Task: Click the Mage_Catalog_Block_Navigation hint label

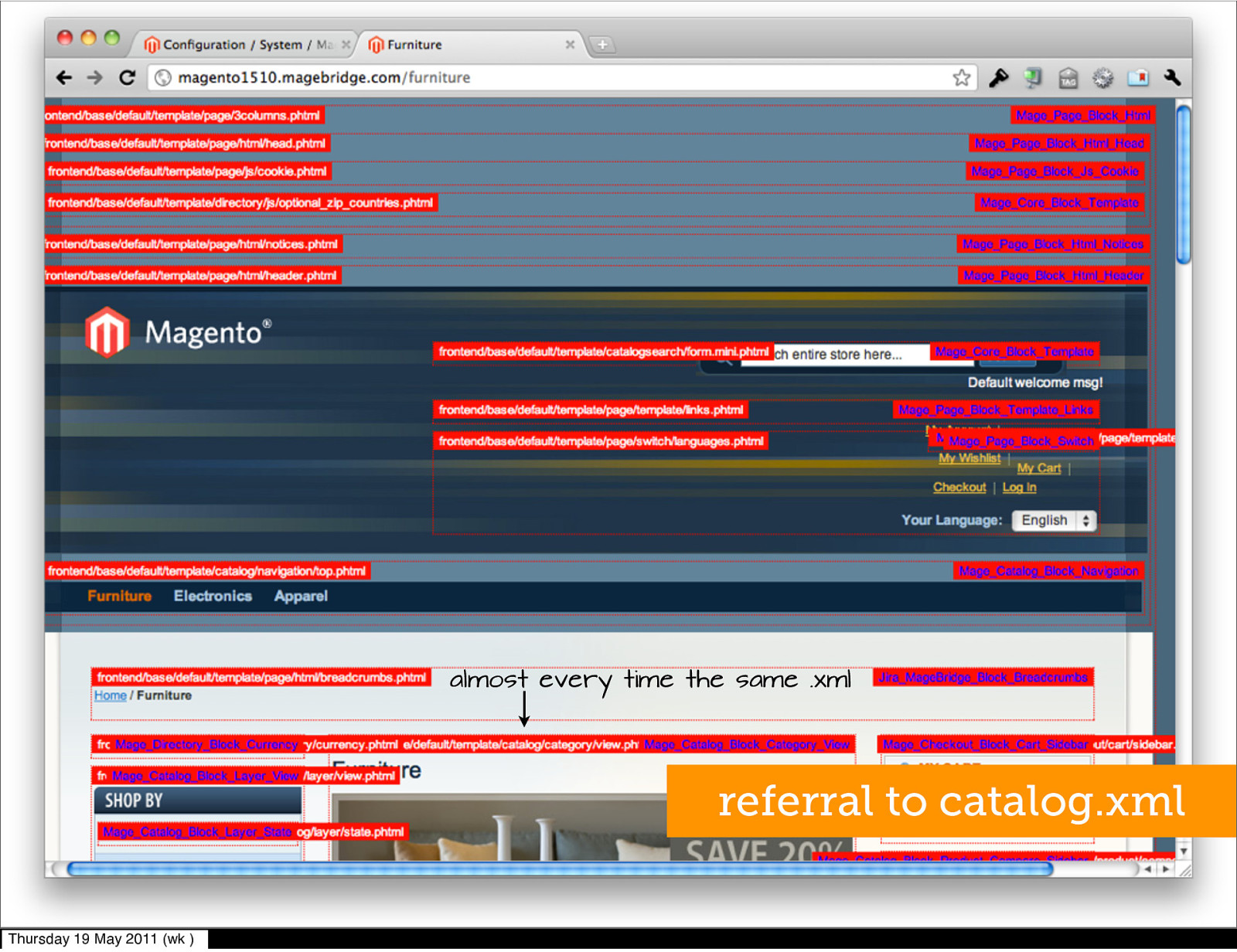Action: coord(1049,571)
